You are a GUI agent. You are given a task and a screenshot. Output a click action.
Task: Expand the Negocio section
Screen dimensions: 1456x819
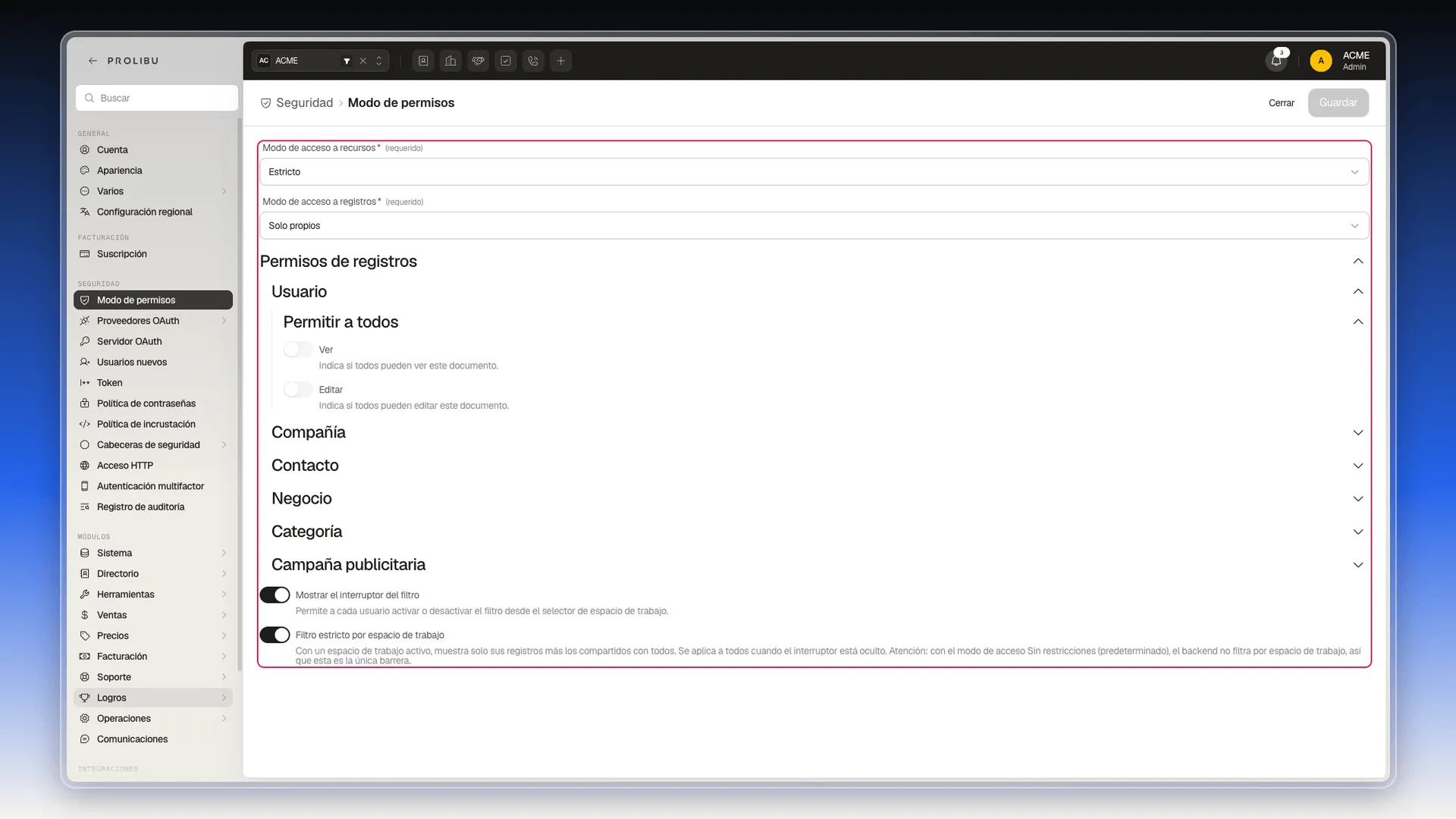[x=1357, y=499]
